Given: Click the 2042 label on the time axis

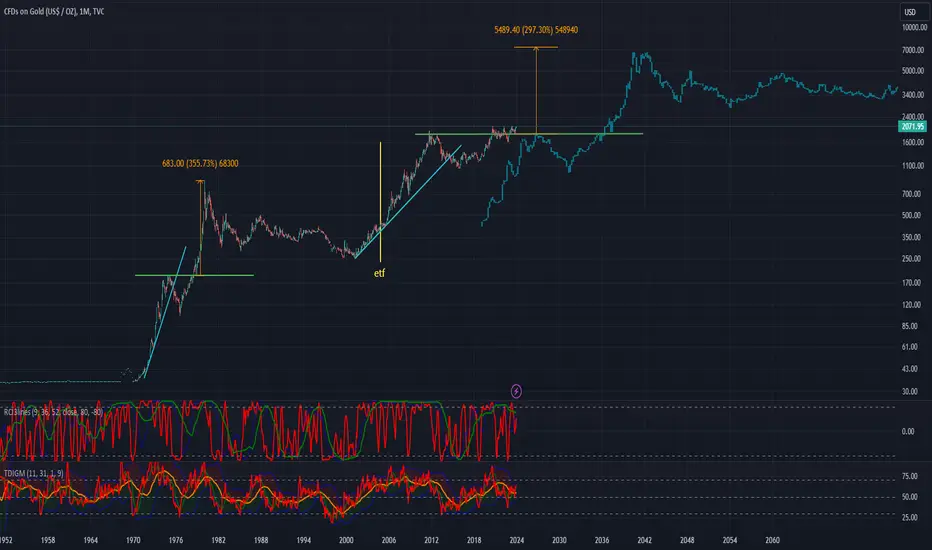Looking at the screenshot, I should [x=644, y=540].
